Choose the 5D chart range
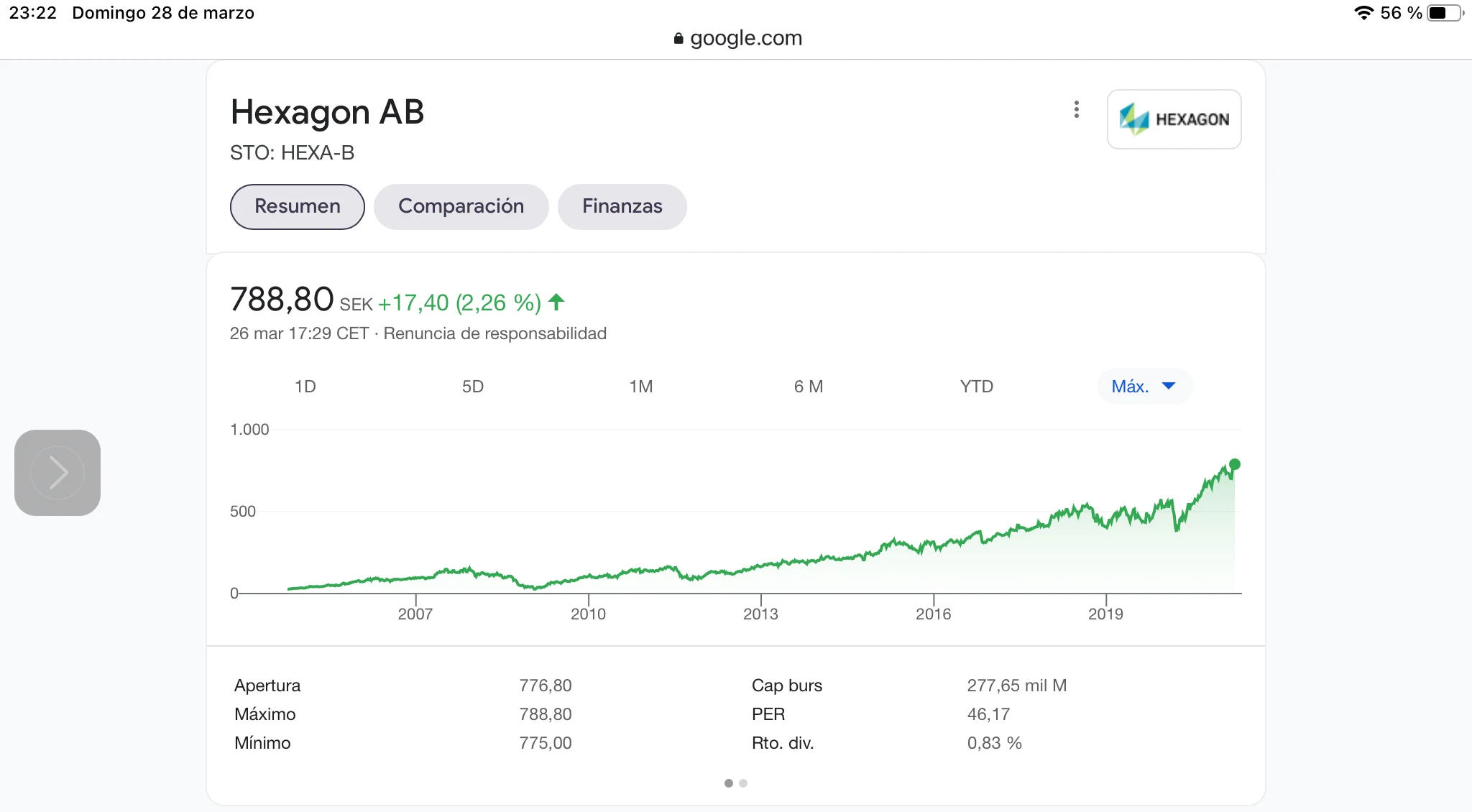This screenshot has width=1472, height=812. [472, 387]
